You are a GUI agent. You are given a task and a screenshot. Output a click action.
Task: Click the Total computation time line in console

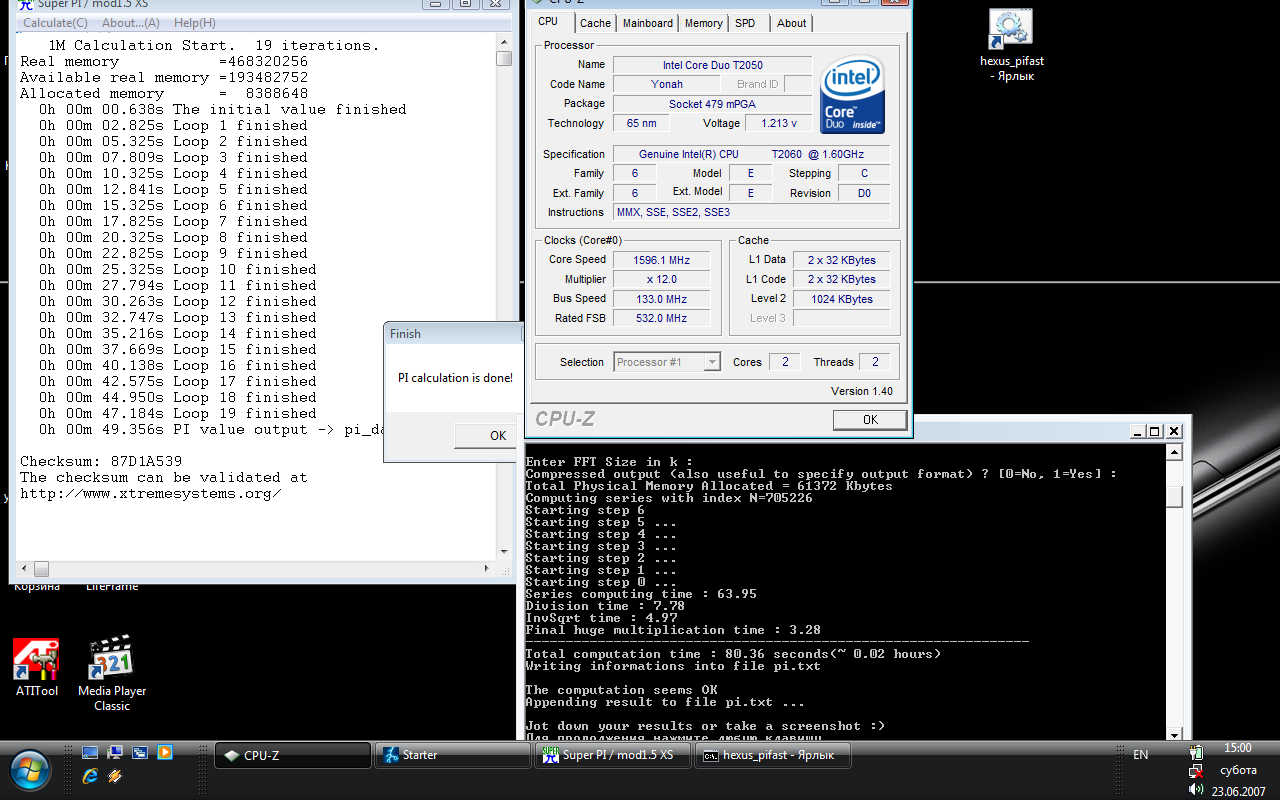733,654
